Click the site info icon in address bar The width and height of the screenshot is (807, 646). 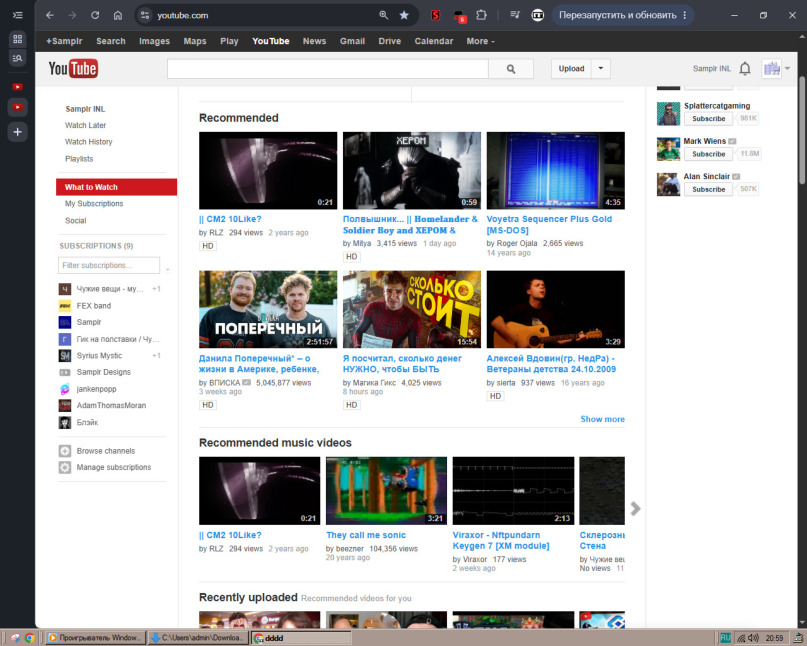(x=145, y=15)
